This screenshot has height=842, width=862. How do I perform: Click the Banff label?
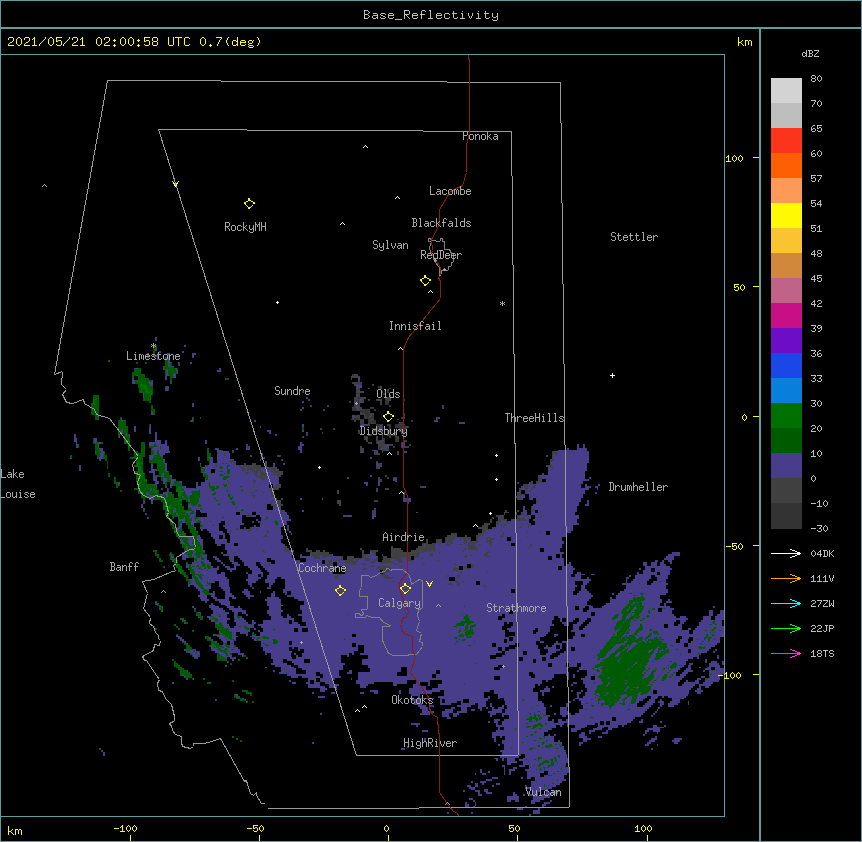pyautogui.click(x=124, y=567)
